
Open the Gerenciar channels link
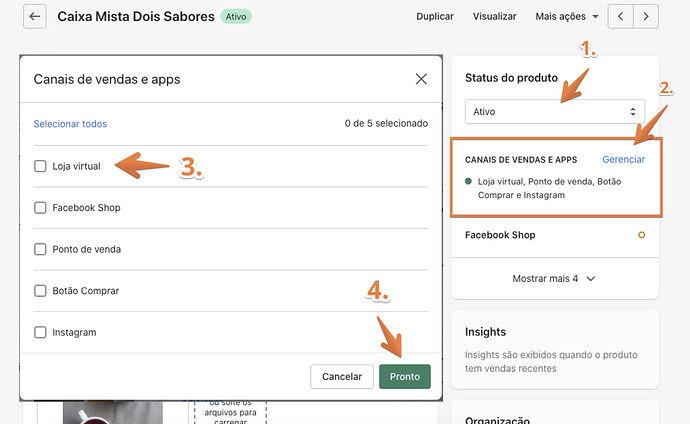(623, 160)
